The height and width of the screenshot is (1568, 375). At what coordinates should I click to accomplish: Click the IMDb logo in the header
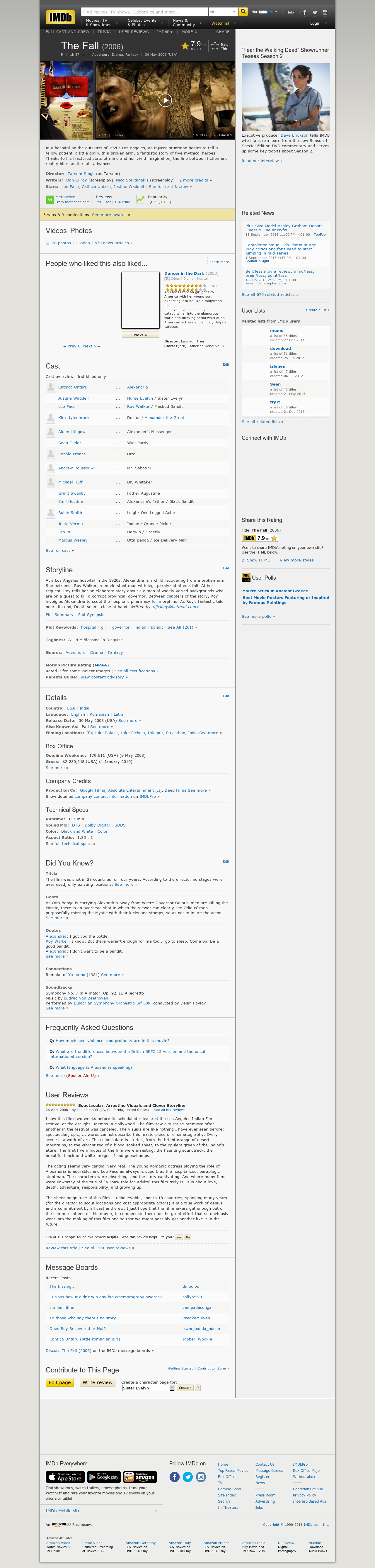(x=61, y=17)
